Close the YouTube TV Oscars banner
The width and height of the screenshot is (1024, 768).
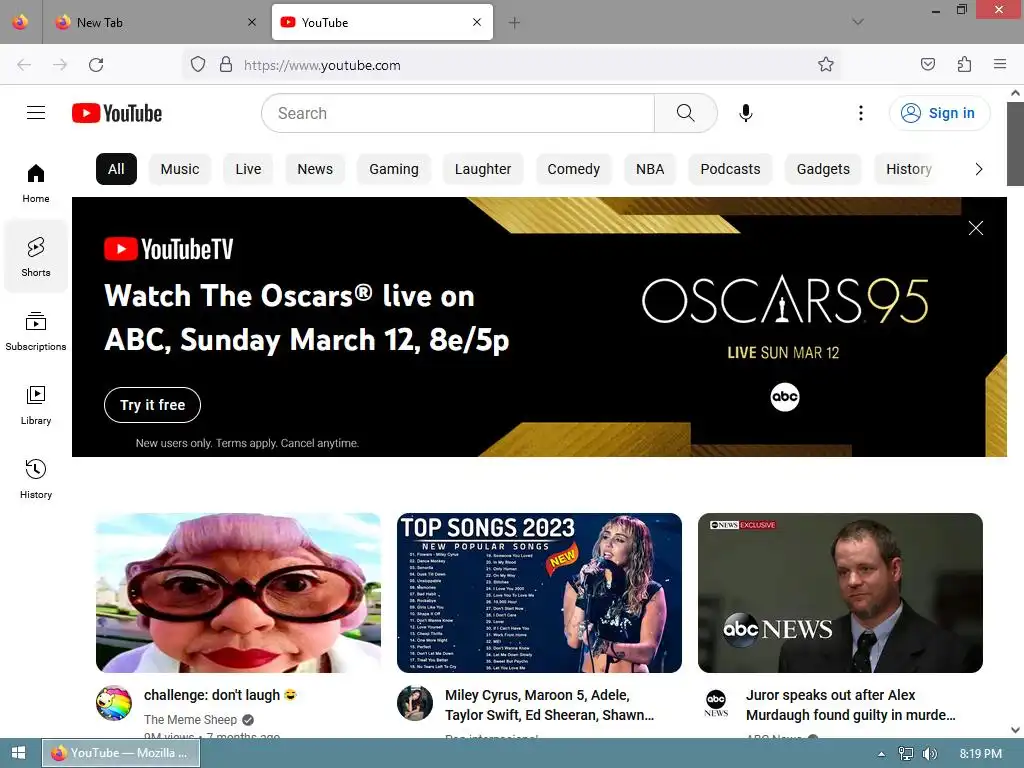coord(976,228)
